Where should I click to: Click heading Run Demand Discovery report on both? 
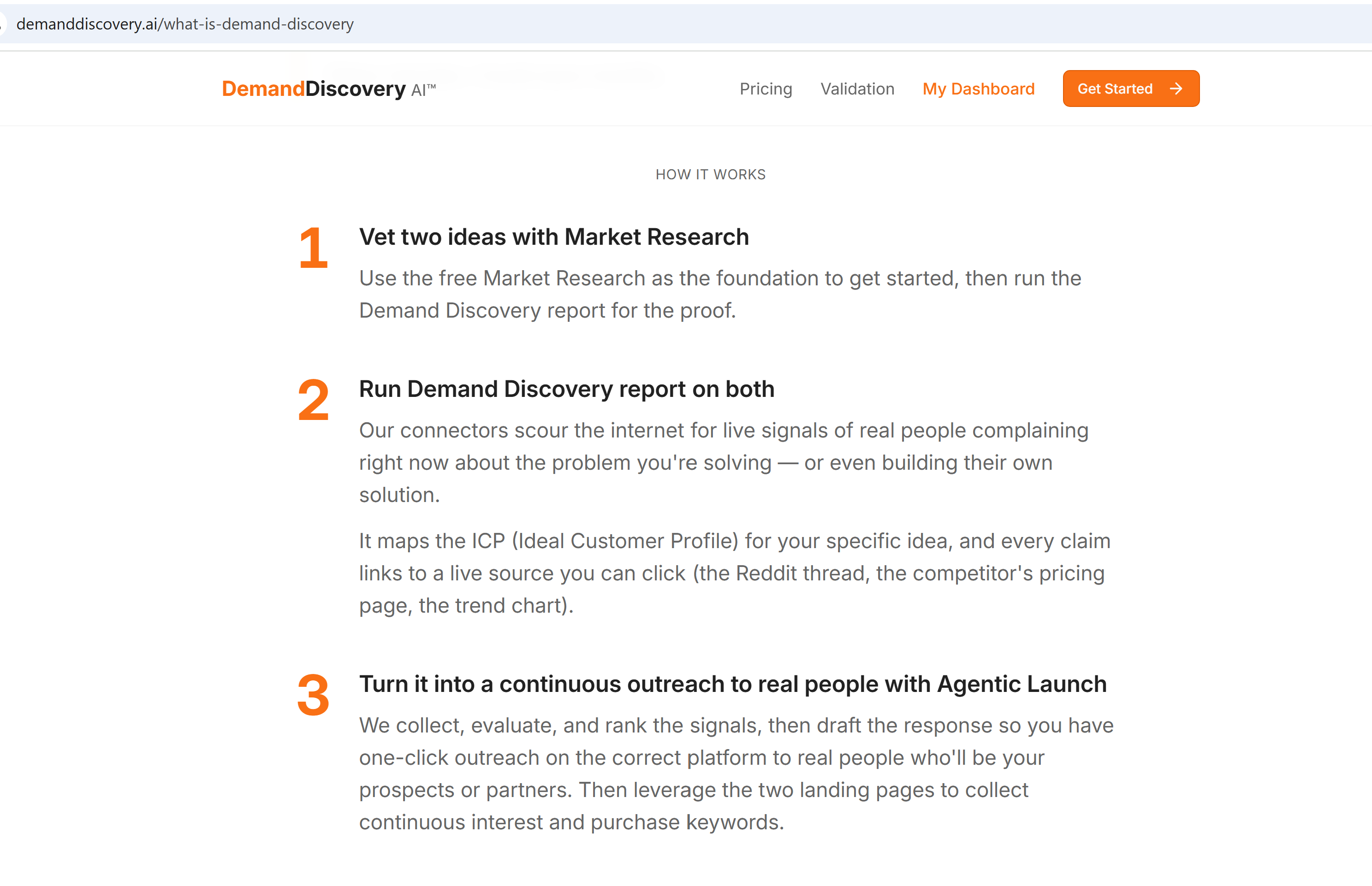tap(566, 390)
